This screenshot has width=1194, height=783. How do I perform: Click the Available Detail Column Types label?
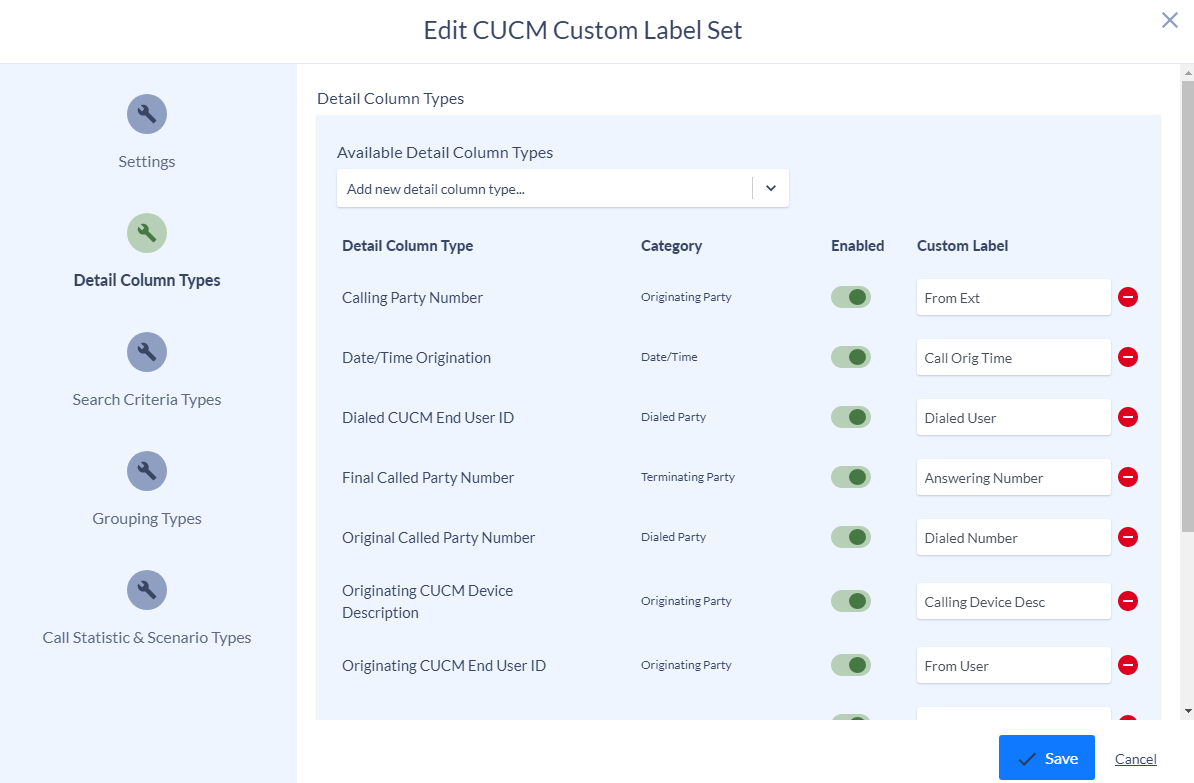445,152
